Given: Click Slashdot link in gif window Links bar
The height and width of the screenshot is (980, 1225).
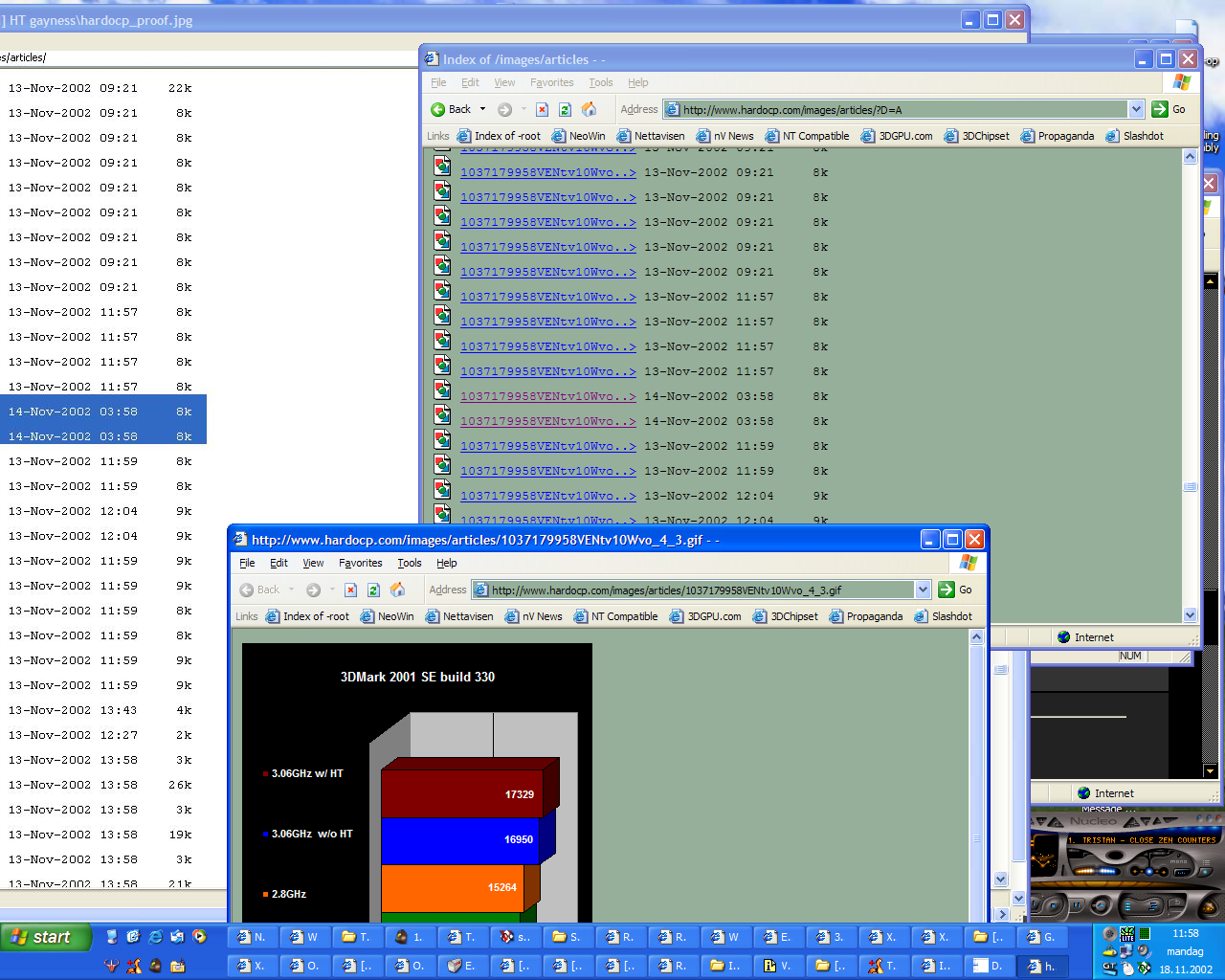Looking at the screenshot, I should coord(943,616).
